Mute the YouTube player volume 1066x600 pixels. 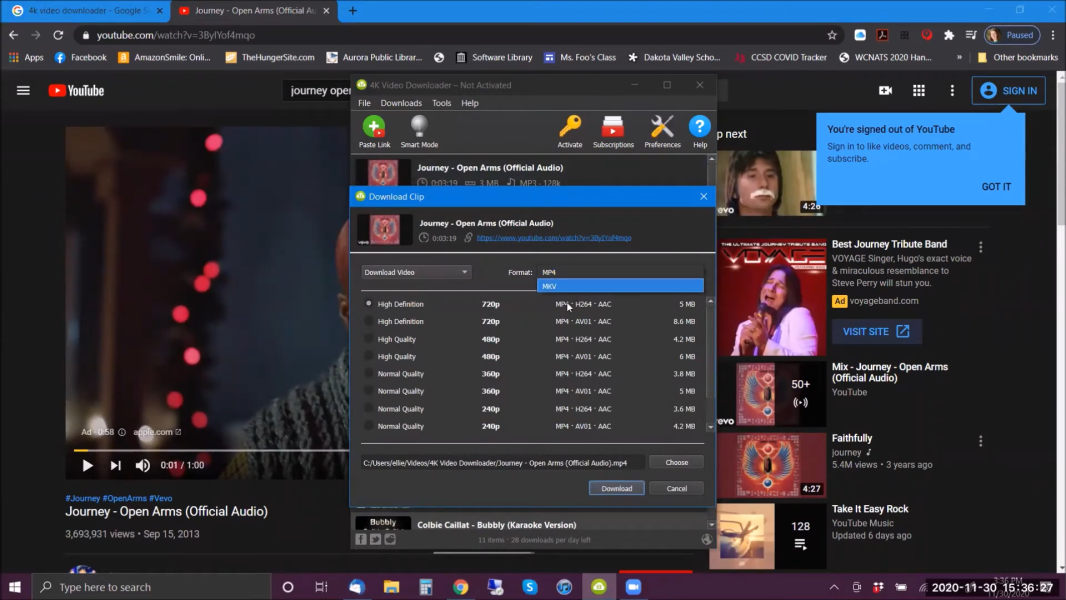[142, 465]
